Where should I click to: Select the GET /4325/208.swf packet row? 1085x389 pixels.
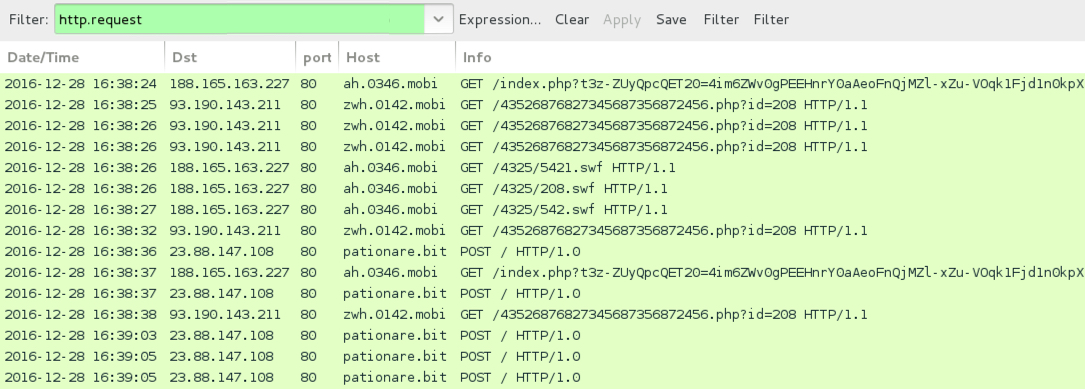(542, 188)
